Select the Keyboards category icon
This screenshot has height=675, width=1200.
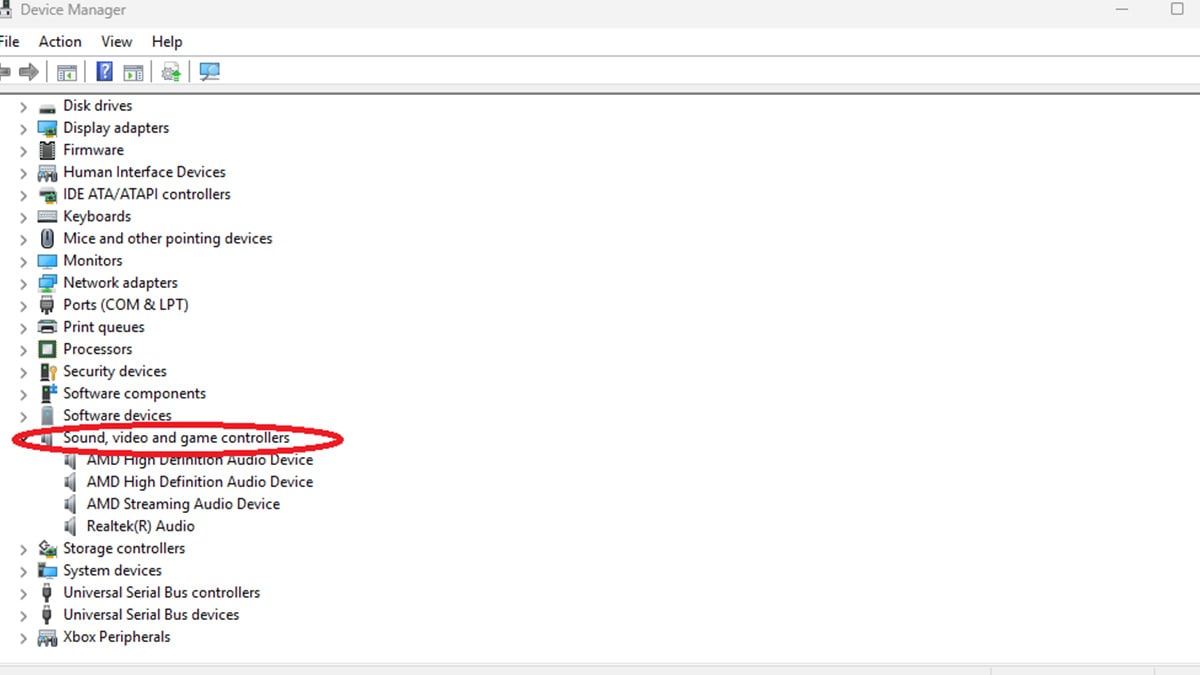coord(47,216)
